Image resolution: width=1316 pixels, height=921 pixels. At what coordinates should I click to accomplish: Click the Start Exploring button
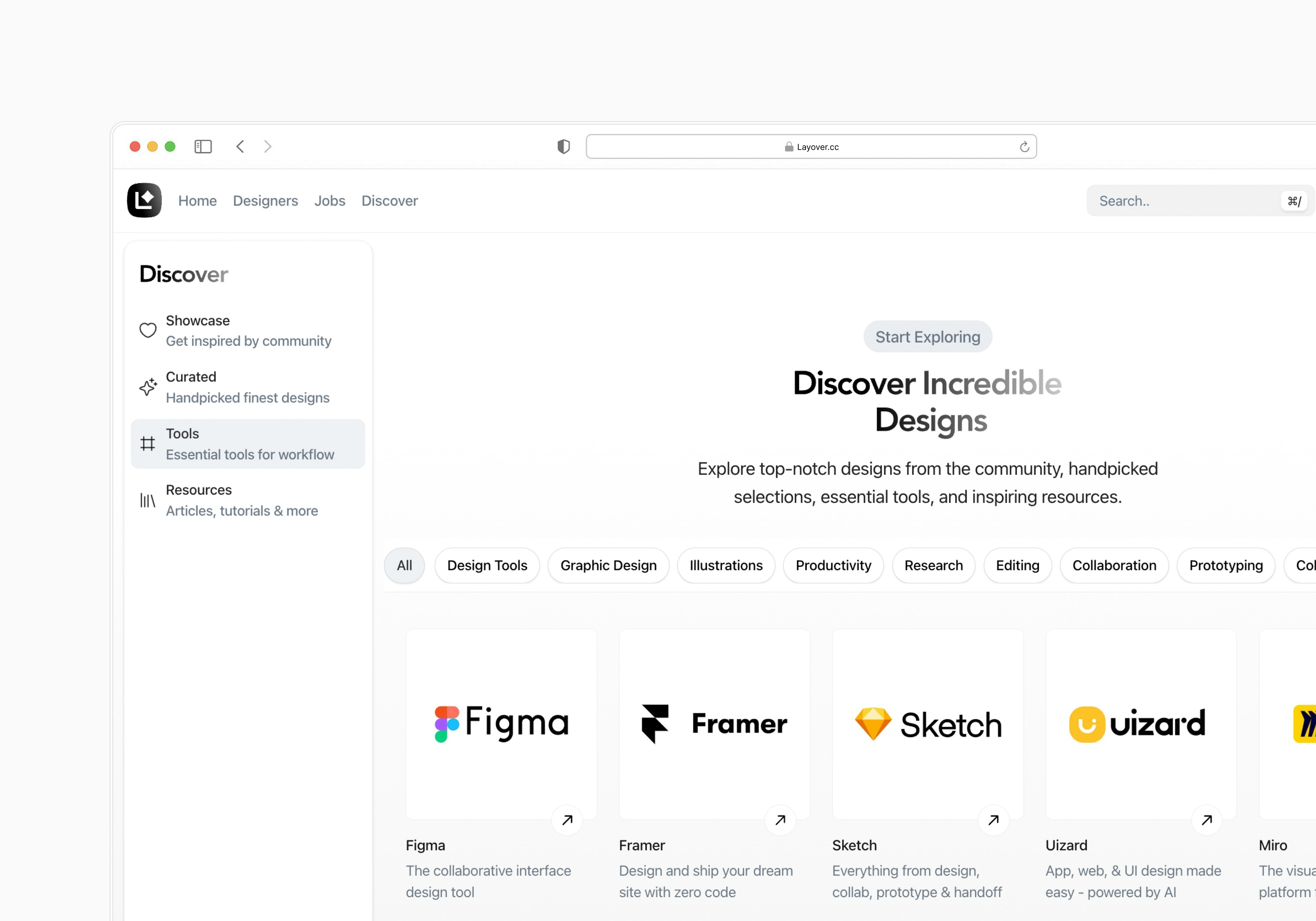(927, 336)
